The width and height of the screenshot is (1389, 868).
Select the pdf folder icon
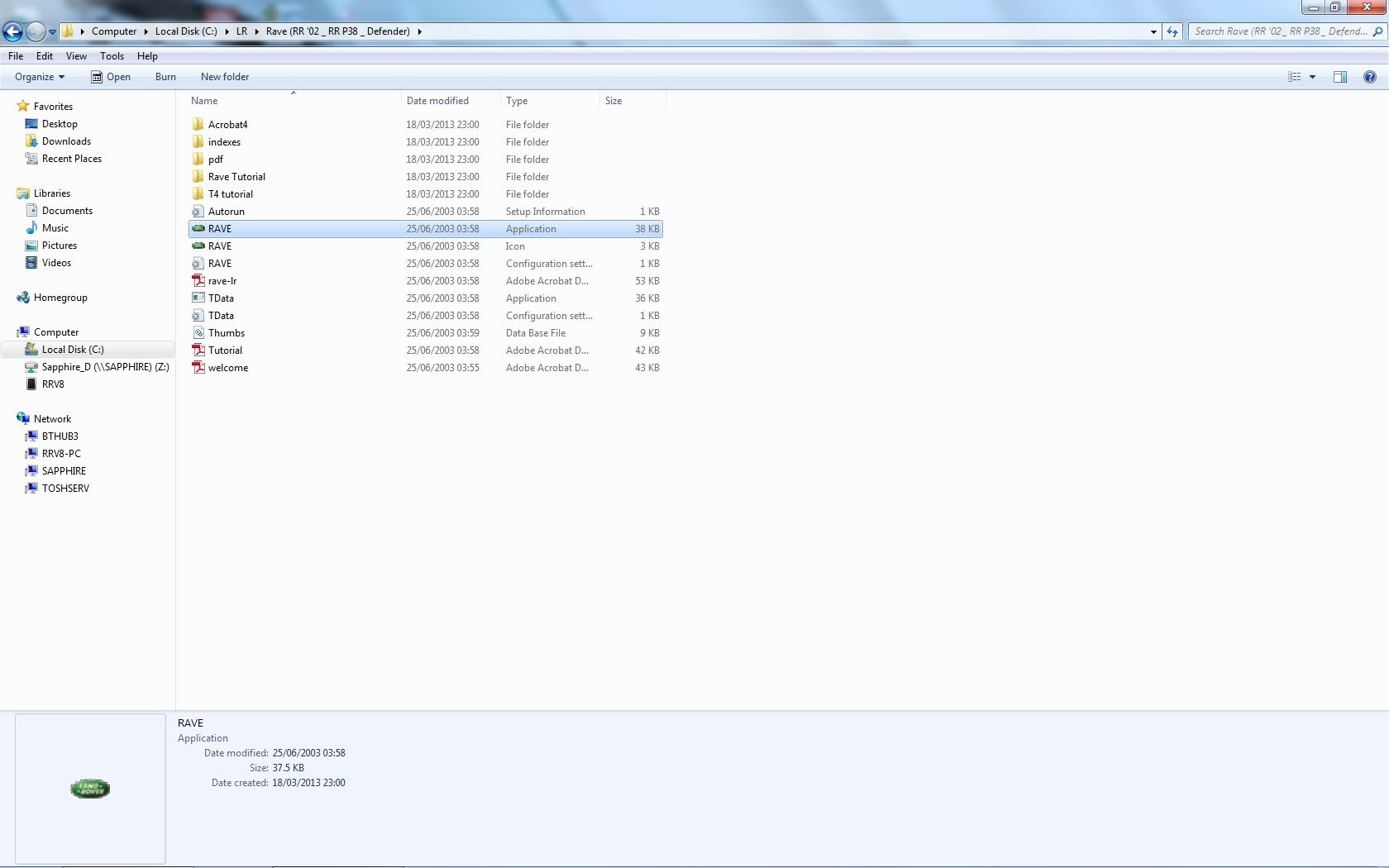click(x=198, y=160)
